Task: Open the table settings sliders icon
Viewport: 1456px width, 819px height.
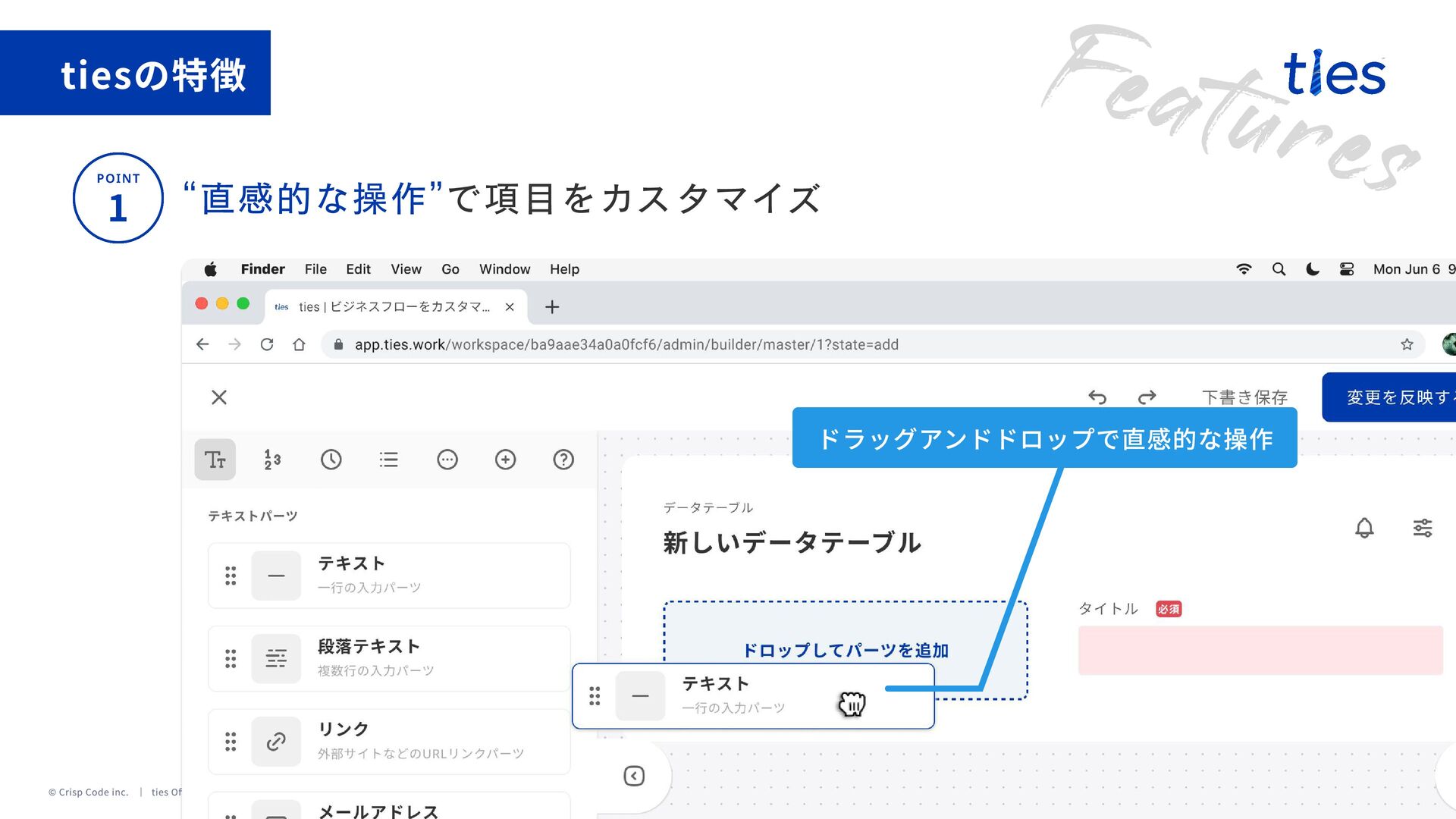Action: point(1423,528)
